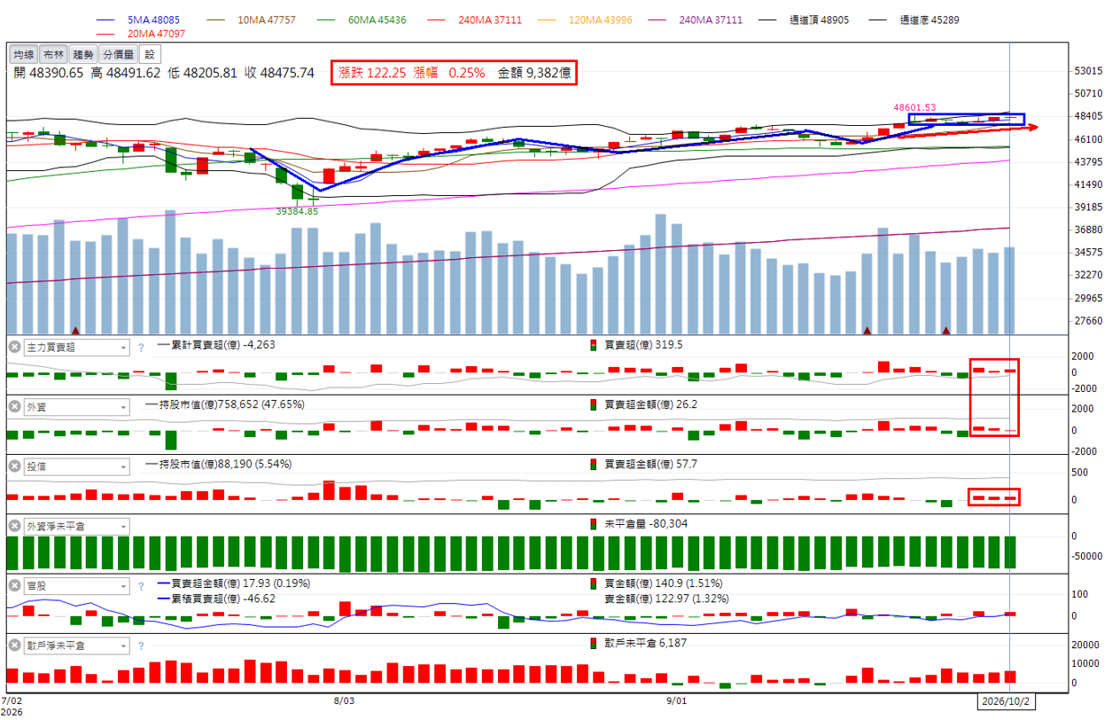Click the 累計買賣超(億) -4,263 legend
1120x720 pixels.
coord(216,345)
